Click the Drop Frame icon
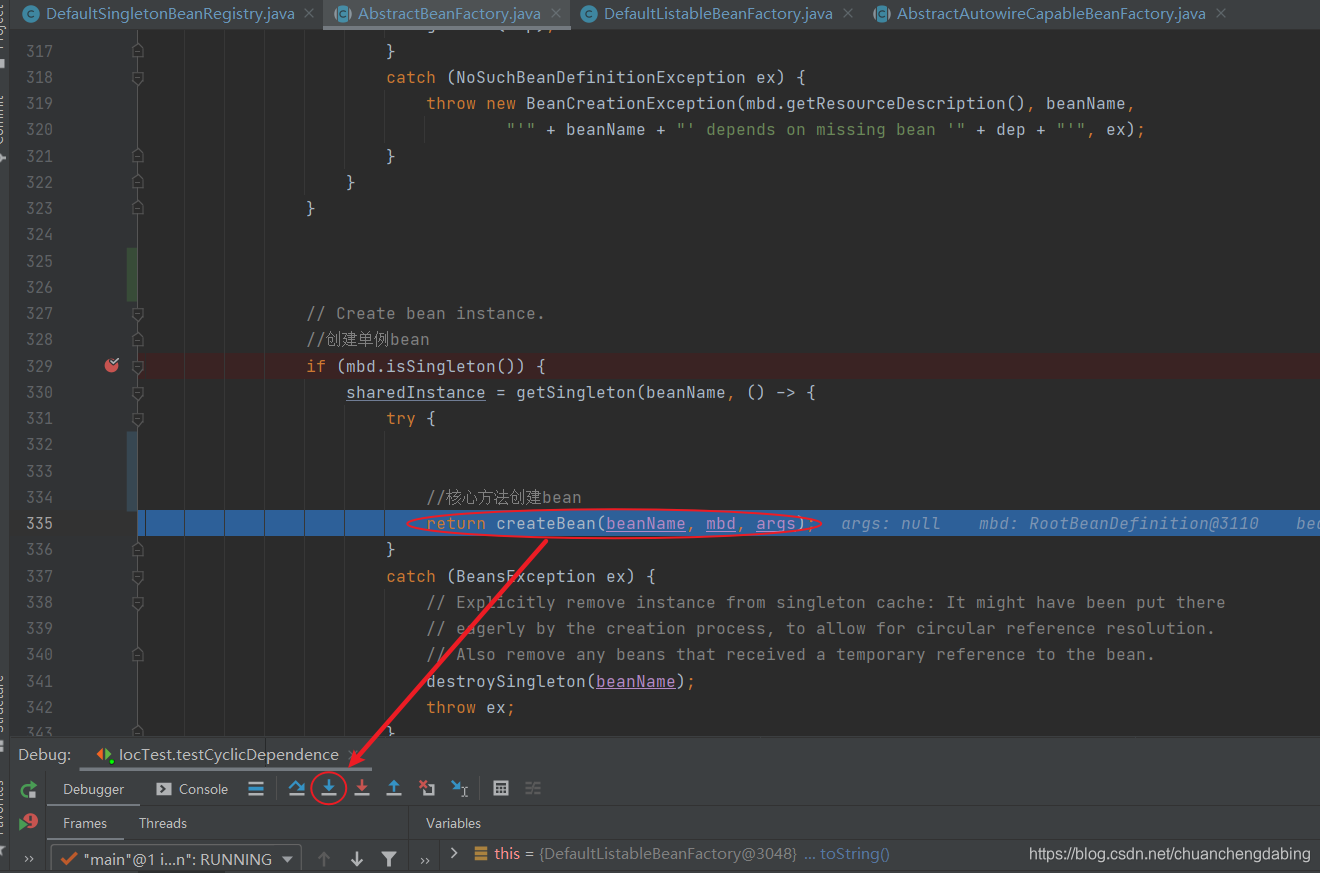 click(427, 788)
